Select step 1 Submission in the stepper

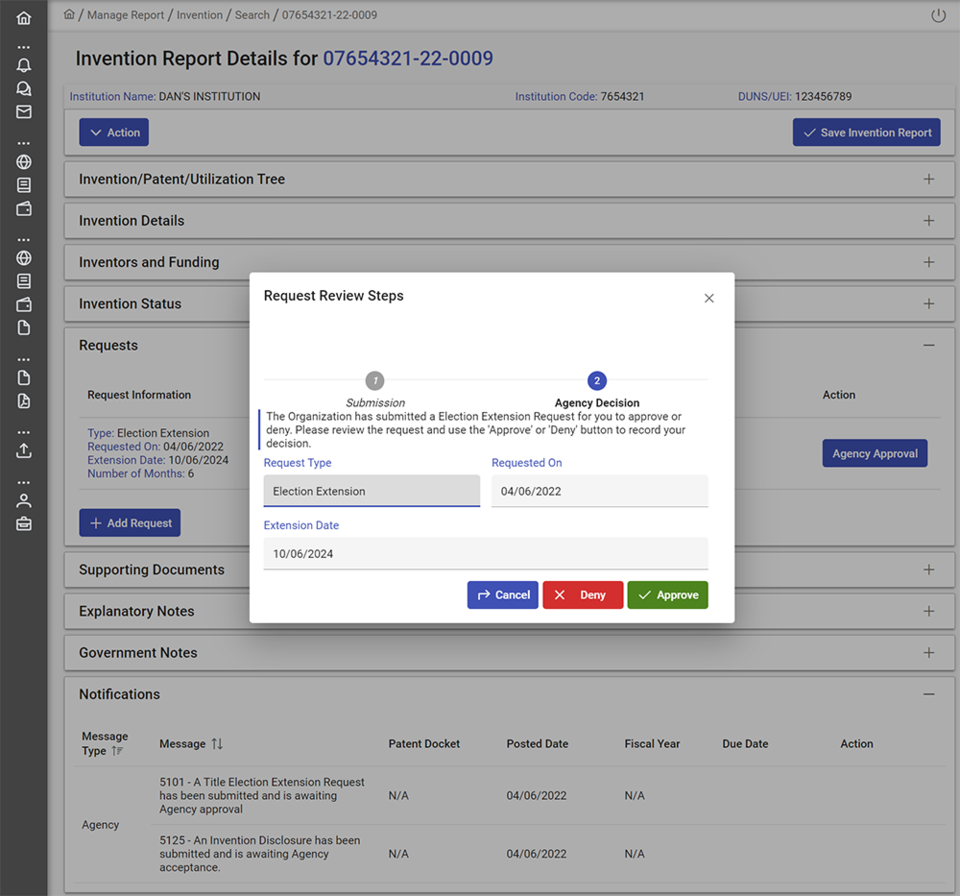375,381
